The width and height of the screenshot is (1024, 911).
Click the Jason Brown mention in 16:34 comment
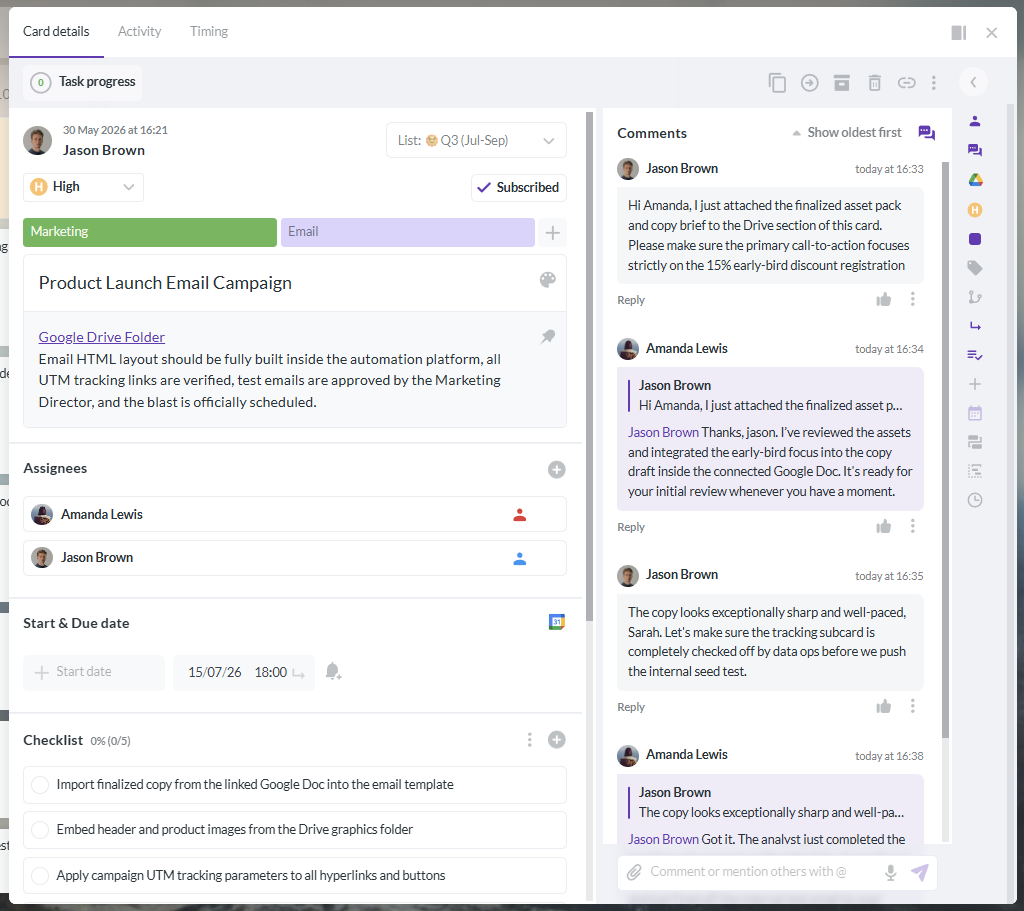coord(663,432)
